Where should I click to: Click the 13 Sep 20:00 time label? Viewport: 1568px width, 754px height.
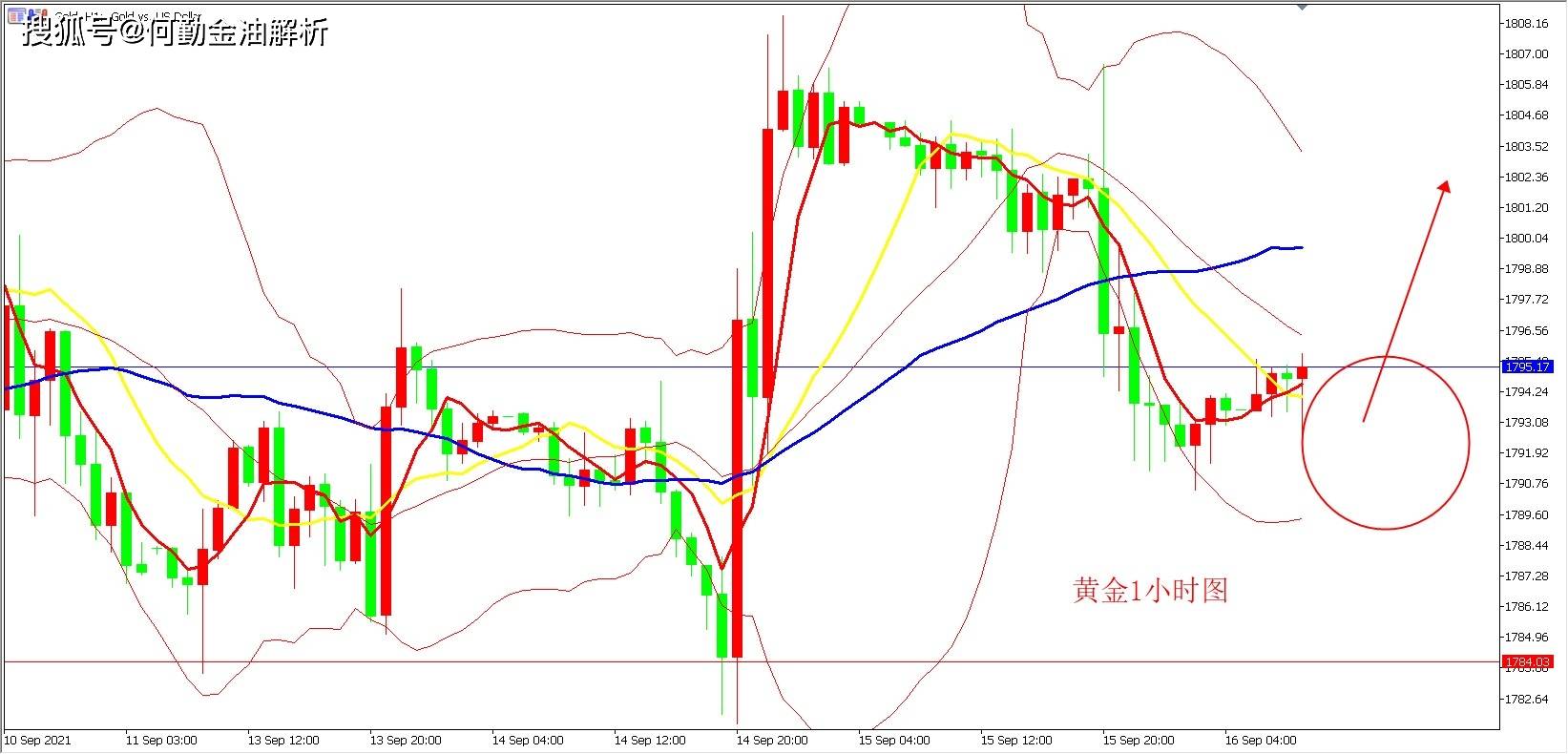(x=406, y=740)
